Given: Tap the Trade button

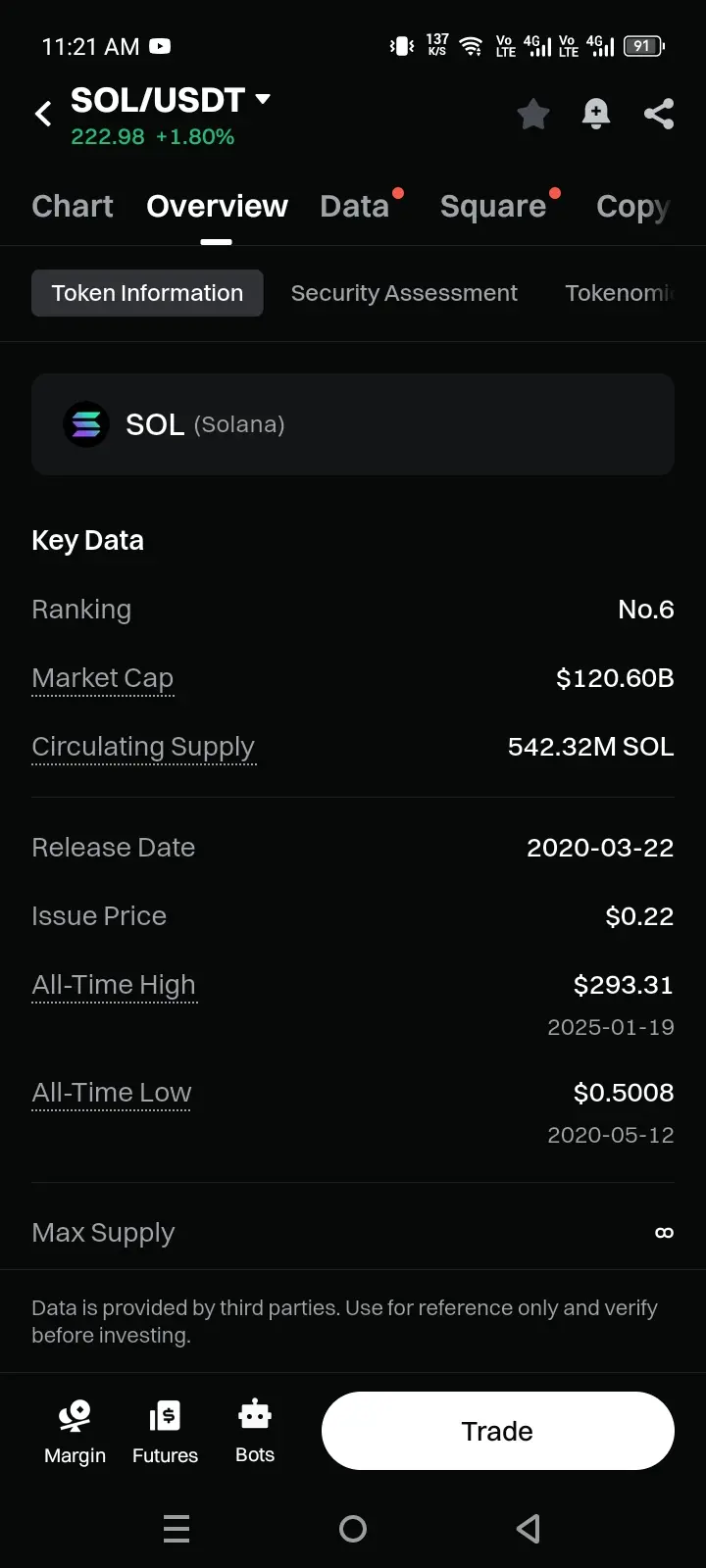Looking at the screenshot, I should click(498, 1431).
